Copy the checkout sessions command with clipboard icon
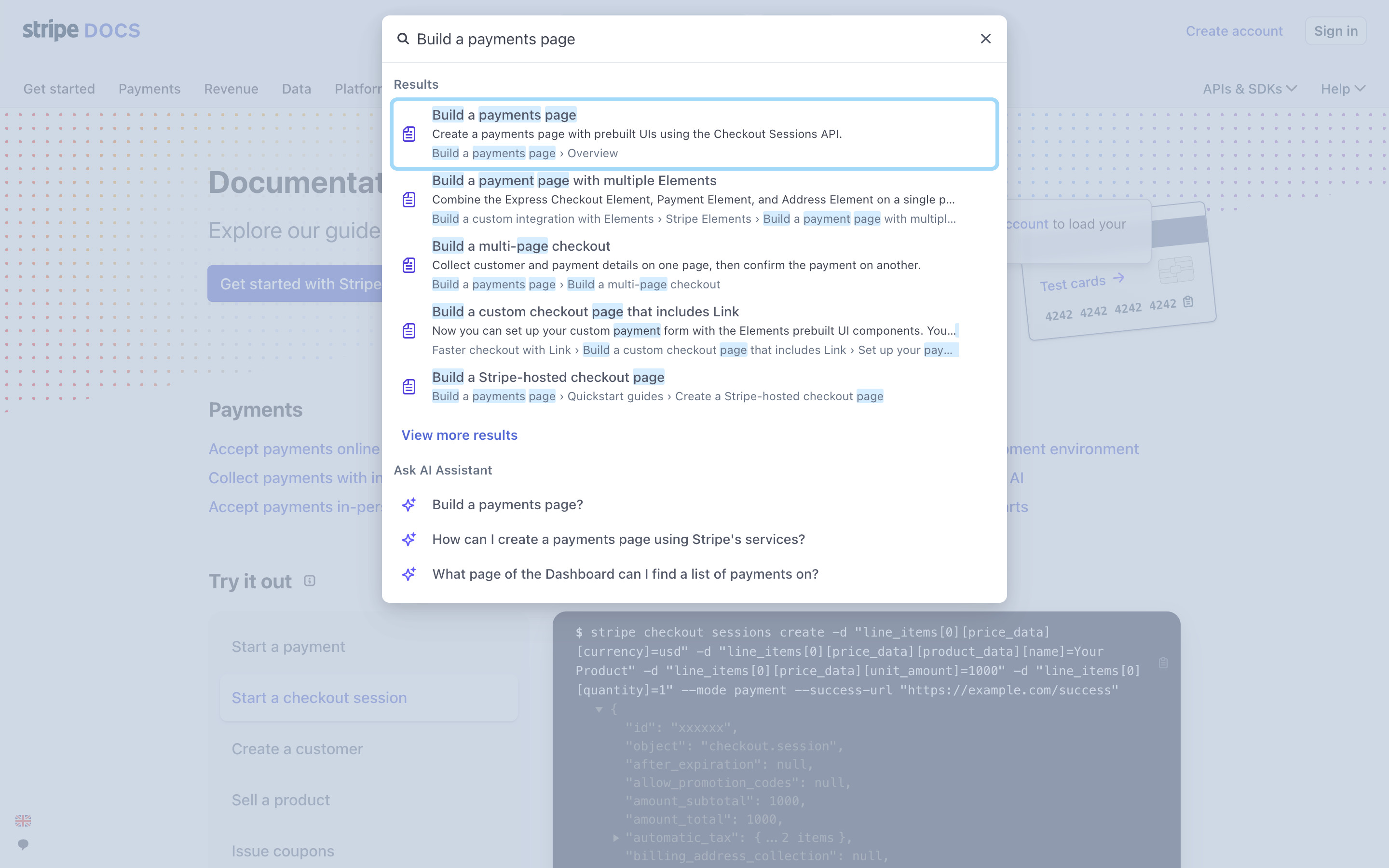This screenshot has width=1389, height=868. pos(1163,663)
